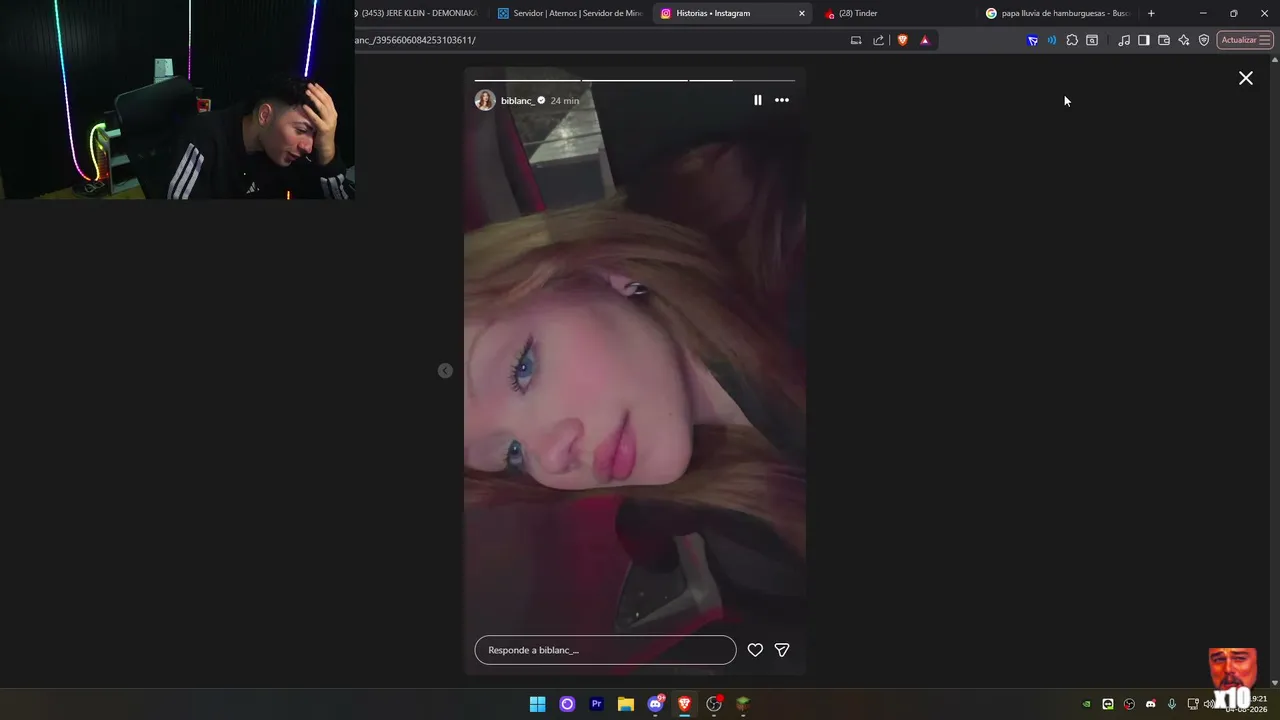
Task: Open Discord from the taskbar
Action: (656, 704)
